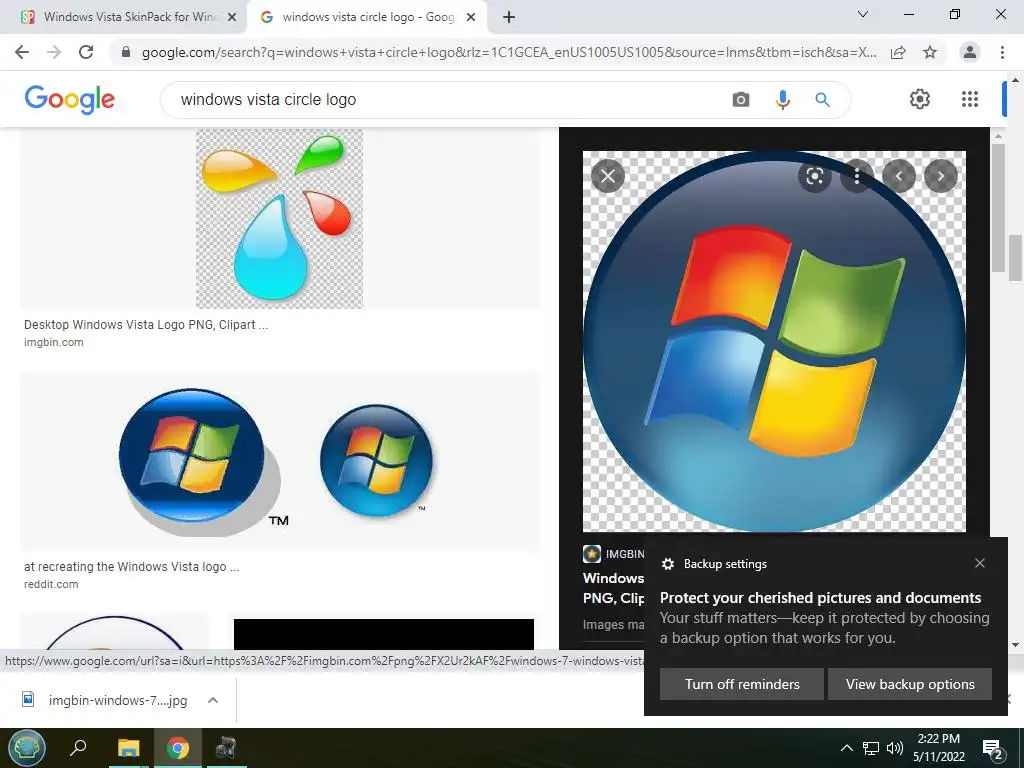
Task: Bookmark this page with star icon
Action: pos(930,52)
